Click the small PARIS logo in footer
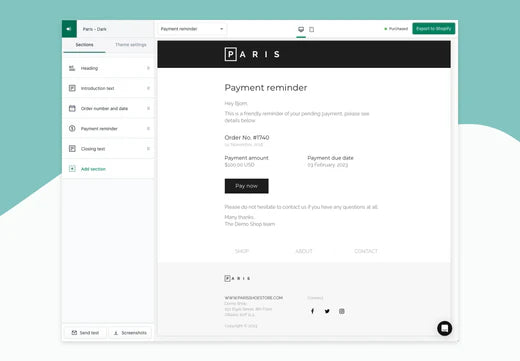This screenshot has width=520, height=361. coord(237,278)
